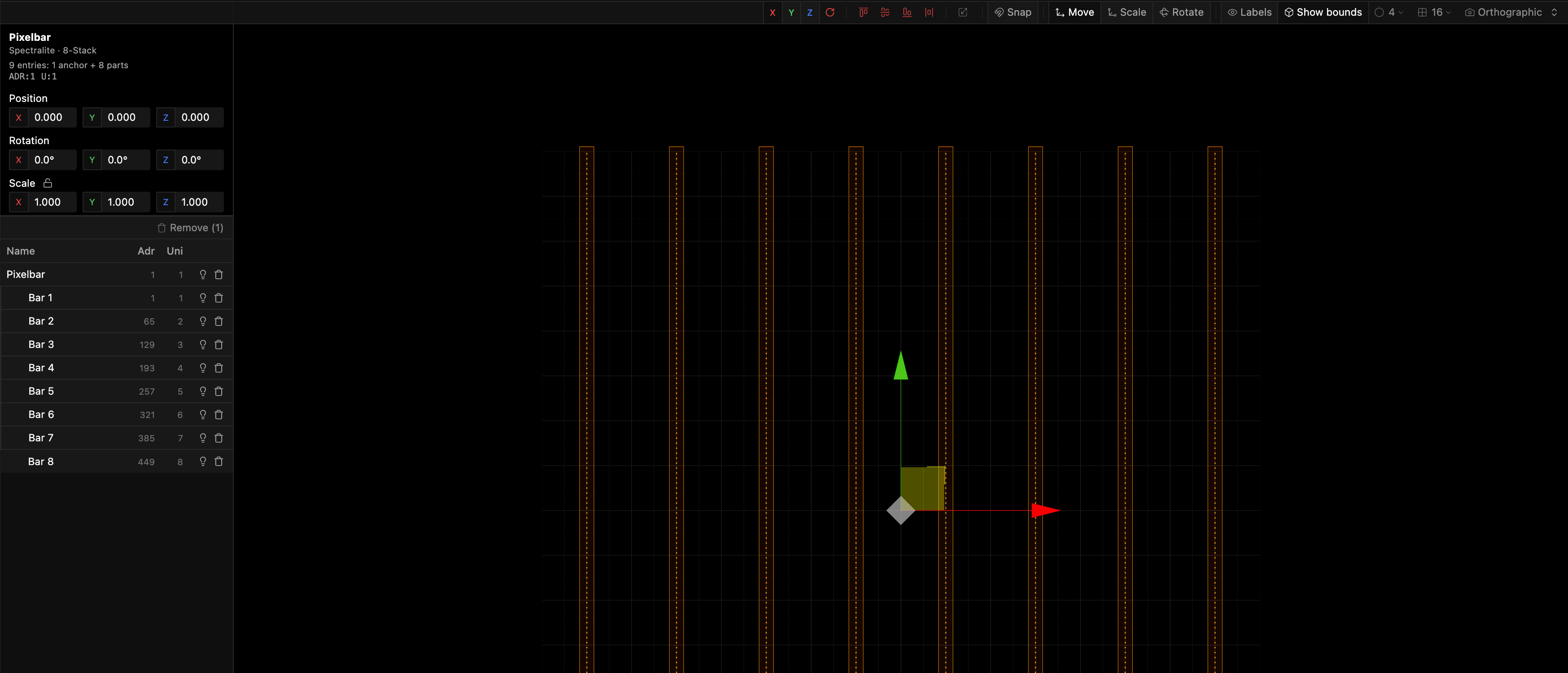
Task: Click Remove (1) button
Action: [191, 228]
